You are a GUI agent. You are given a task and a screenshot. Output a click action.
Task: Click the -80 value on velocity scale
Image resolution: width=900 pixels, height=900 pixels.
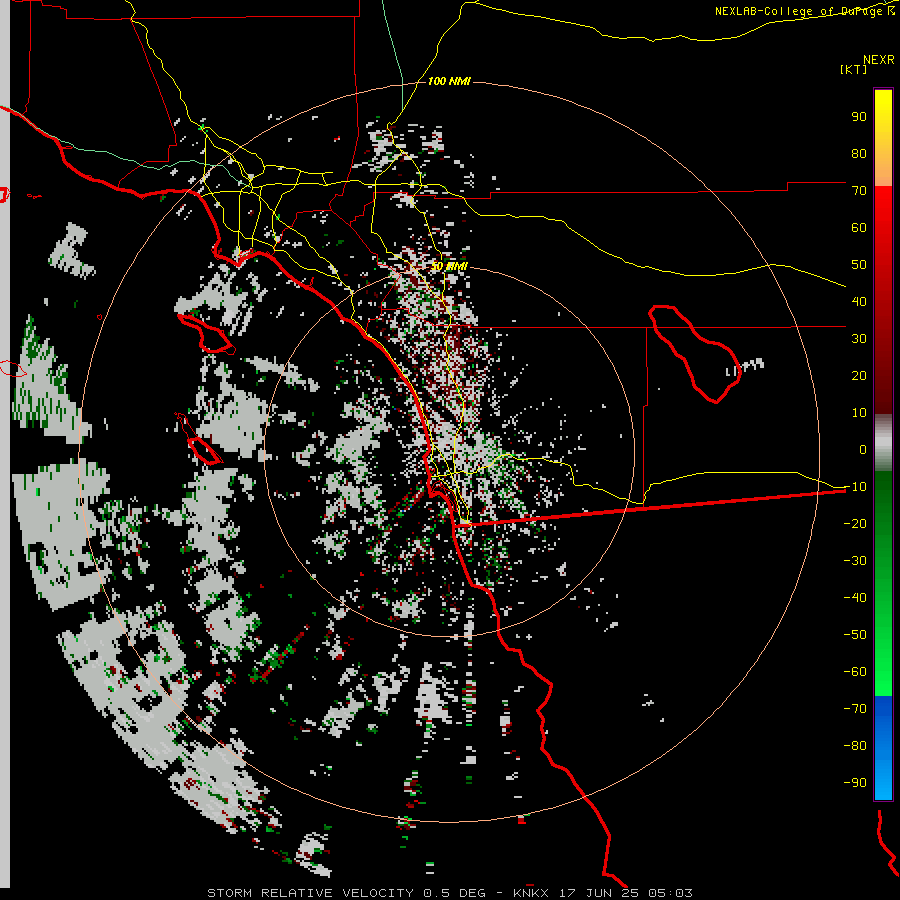point(855,746)
